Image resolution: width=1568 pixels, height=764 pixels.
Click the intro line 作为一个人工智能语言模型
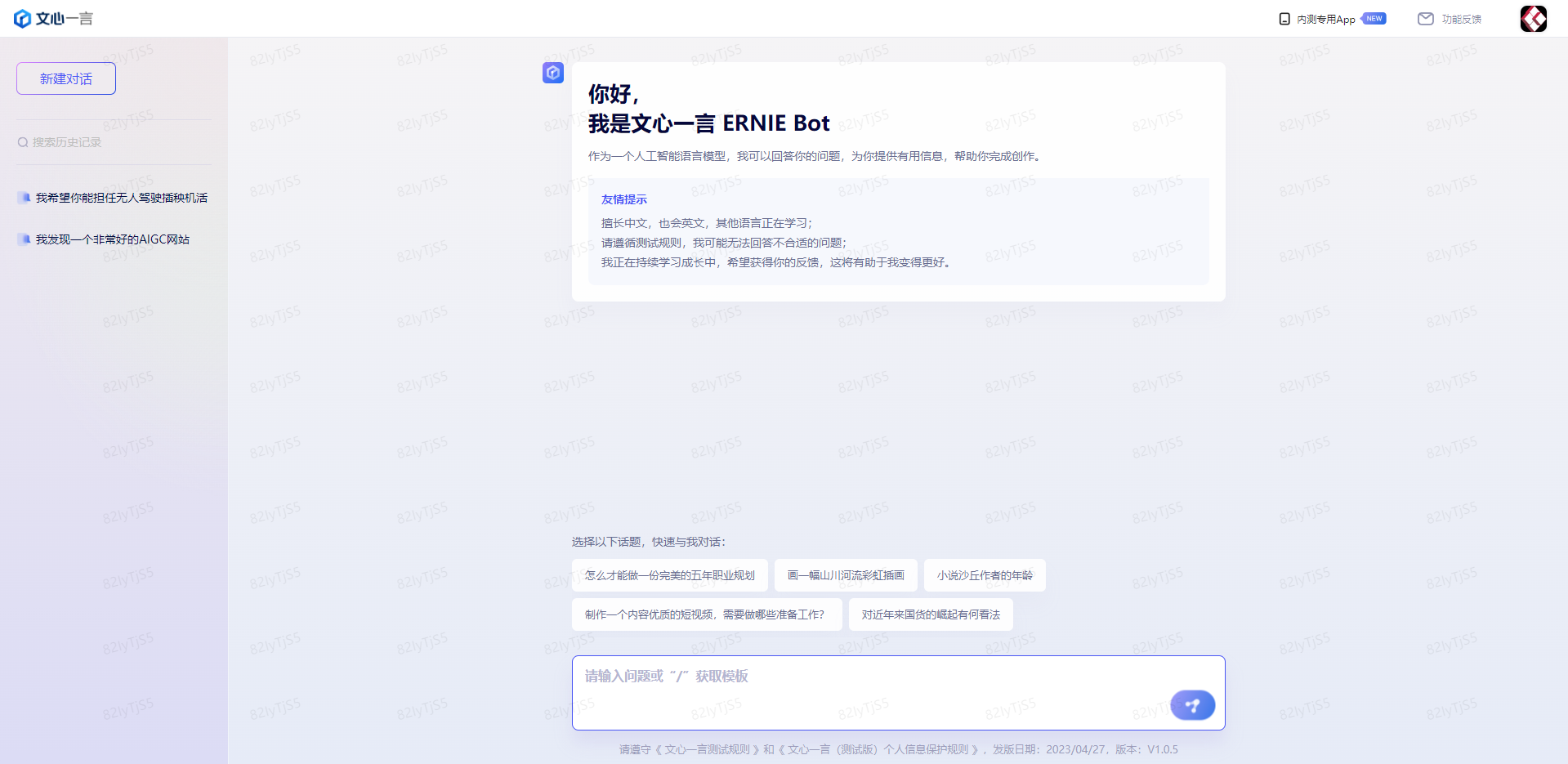point(815,156)
